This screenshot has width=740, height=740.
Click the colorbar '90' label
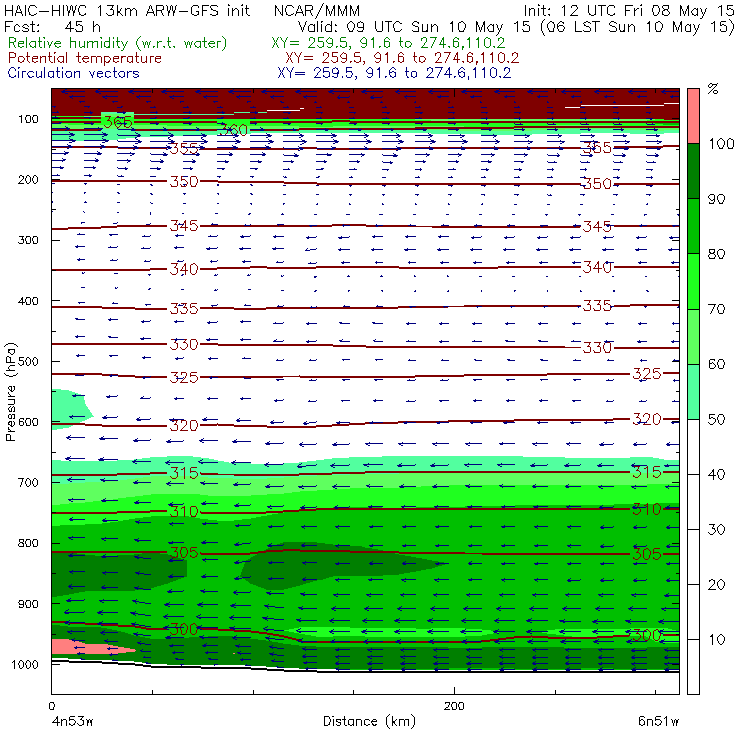[716, 199]
